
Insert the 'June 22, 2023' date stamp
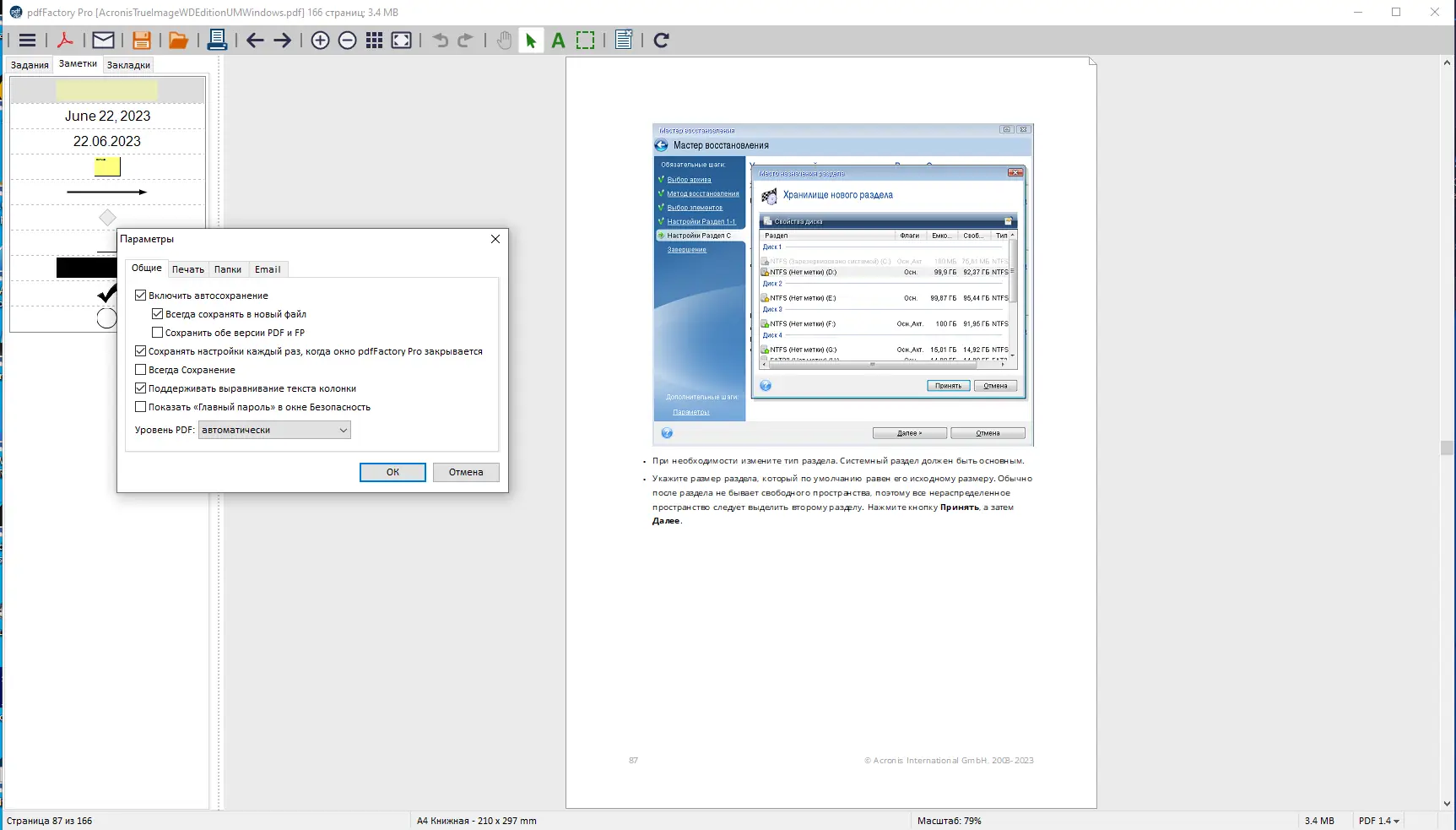click(107, 116)
